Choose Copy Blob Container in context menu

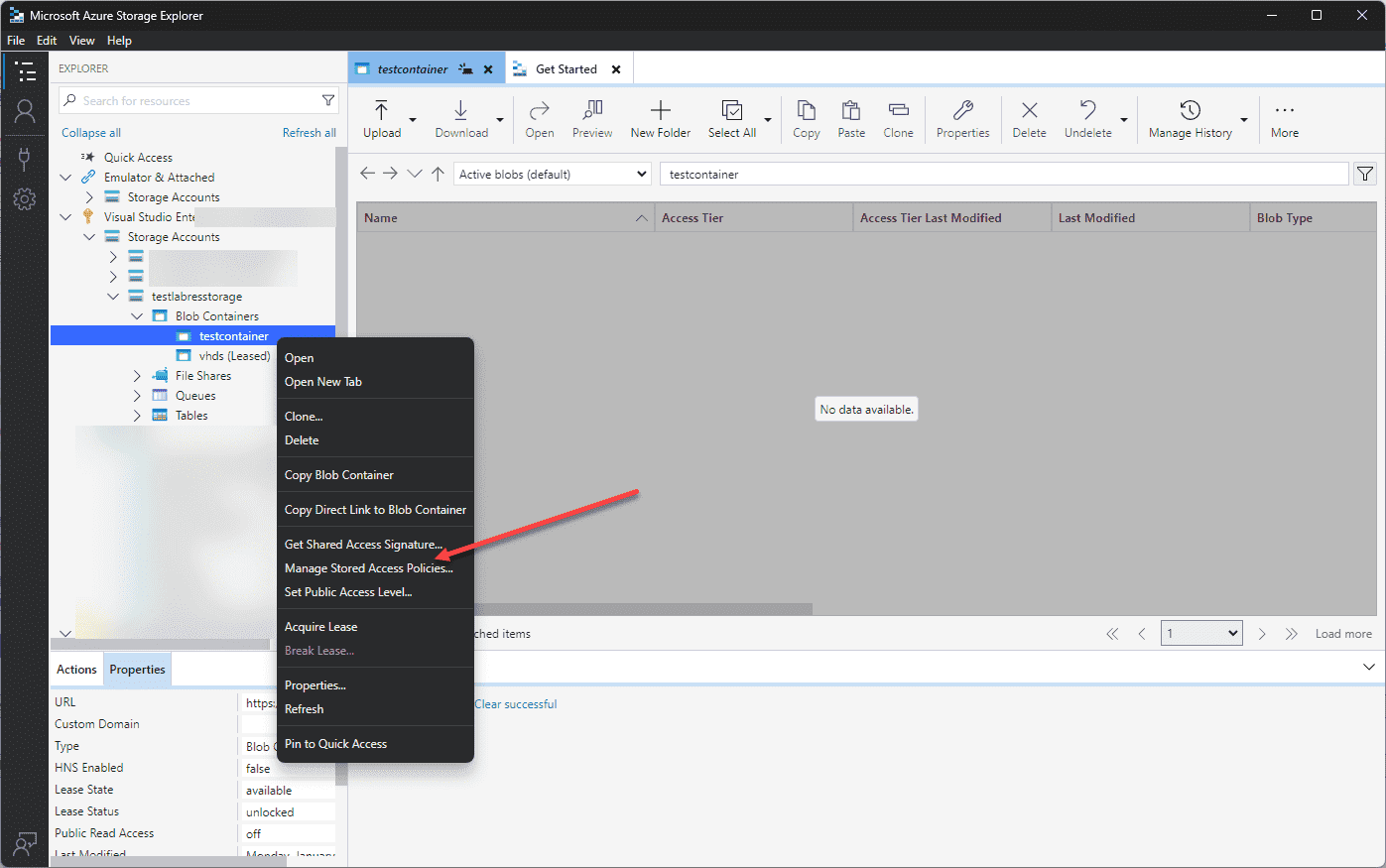coord(375,475)
